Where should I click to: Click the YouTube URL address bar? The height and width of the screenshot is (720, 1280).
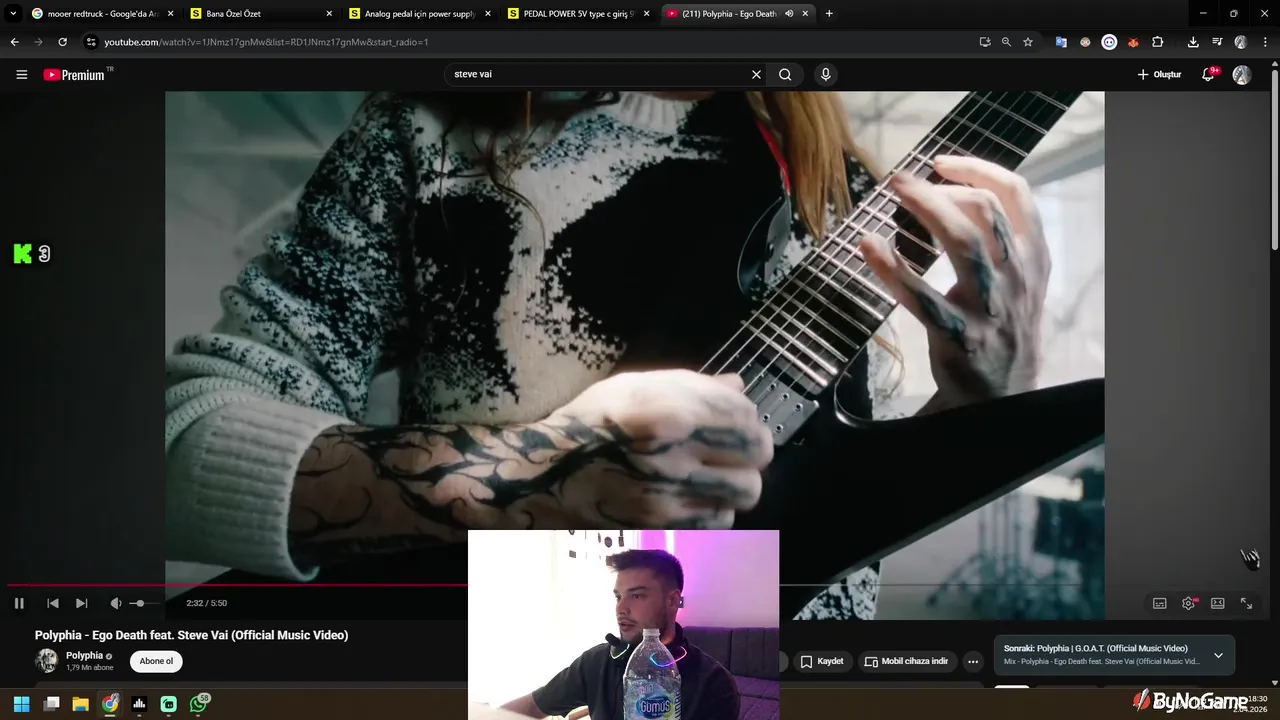pos(530,42)
